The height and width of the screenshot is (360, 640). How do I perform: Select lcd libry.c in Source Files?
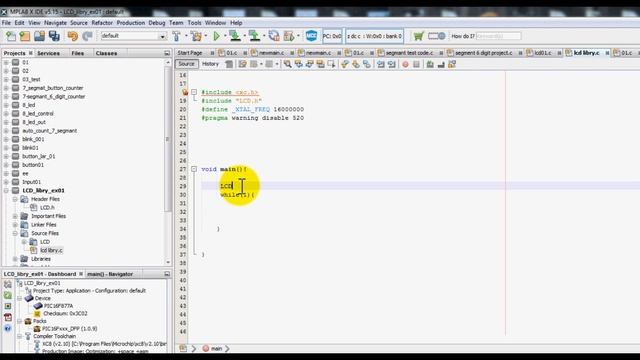coord(51,251)
